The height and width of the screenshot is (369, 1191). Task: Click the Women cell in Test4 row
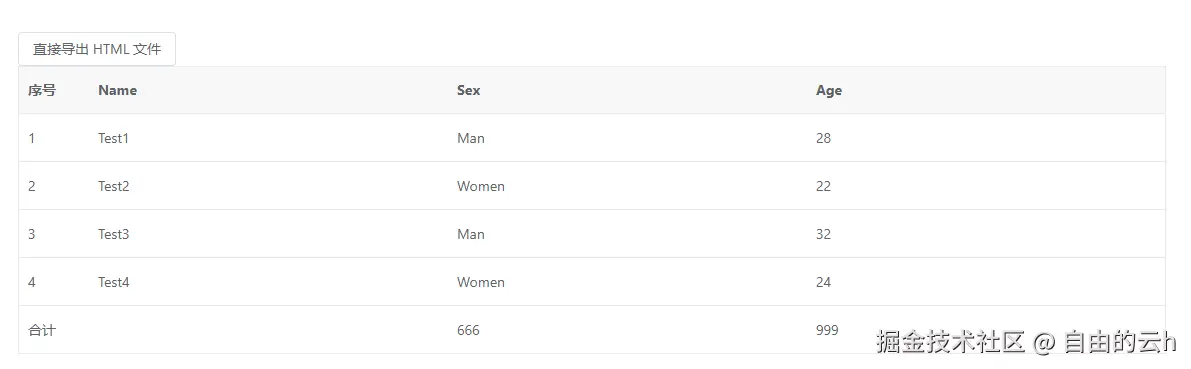pyautogui.click(x=481, y=282)
